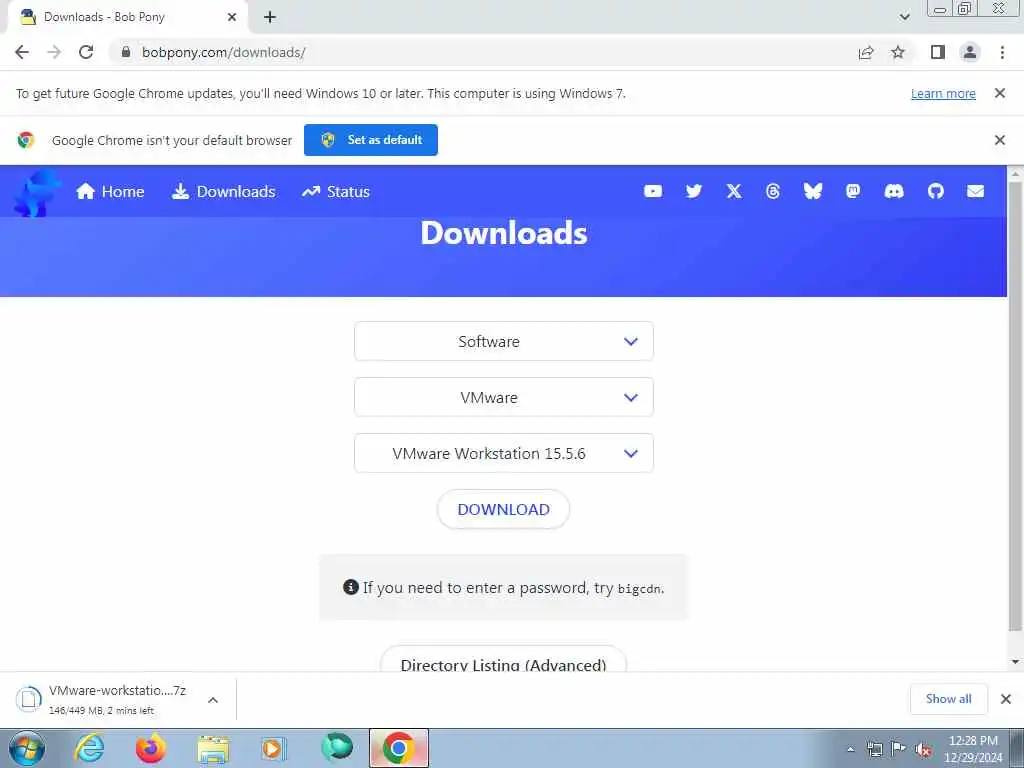Click Show all downloads button

(948, 699)
